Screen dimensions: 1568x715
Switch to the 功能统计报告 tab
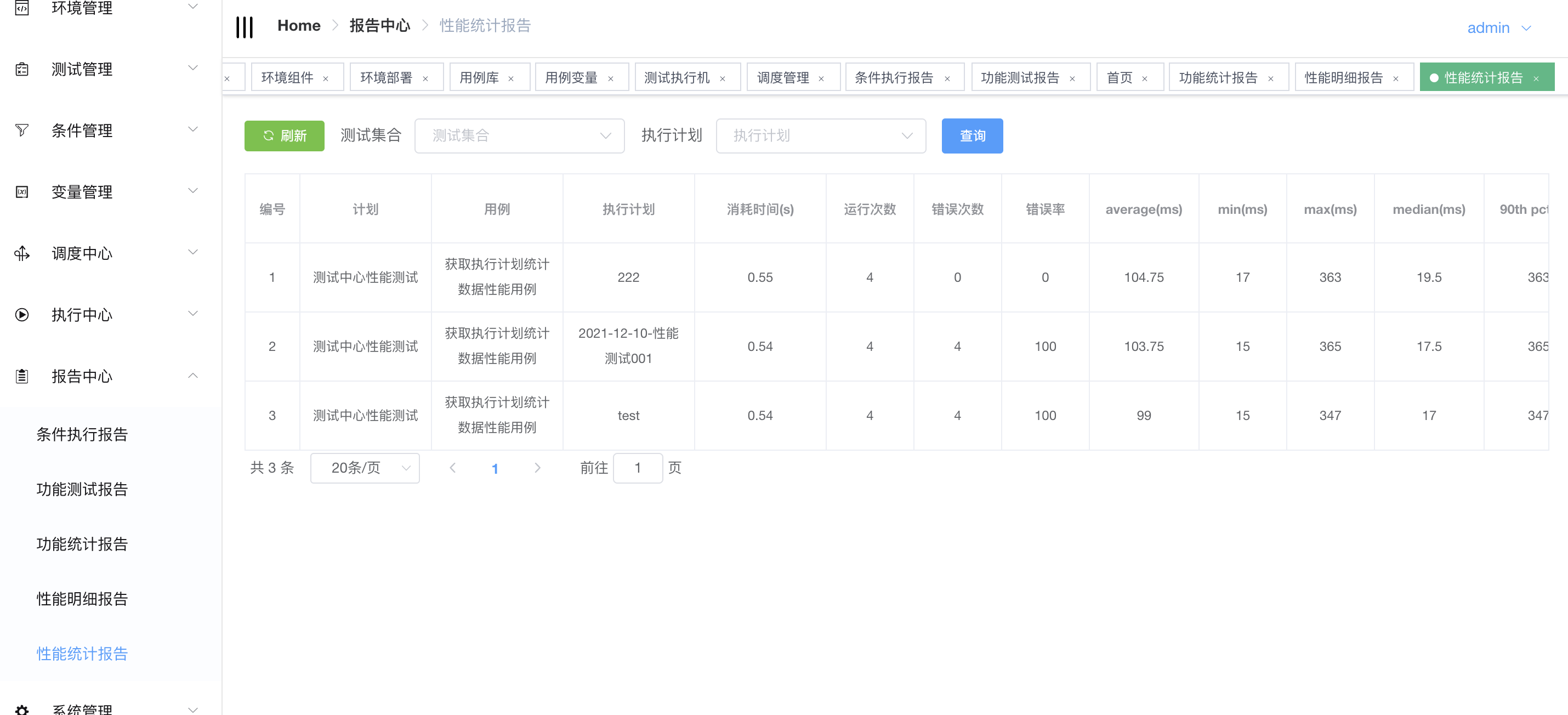click(1217, 78)
